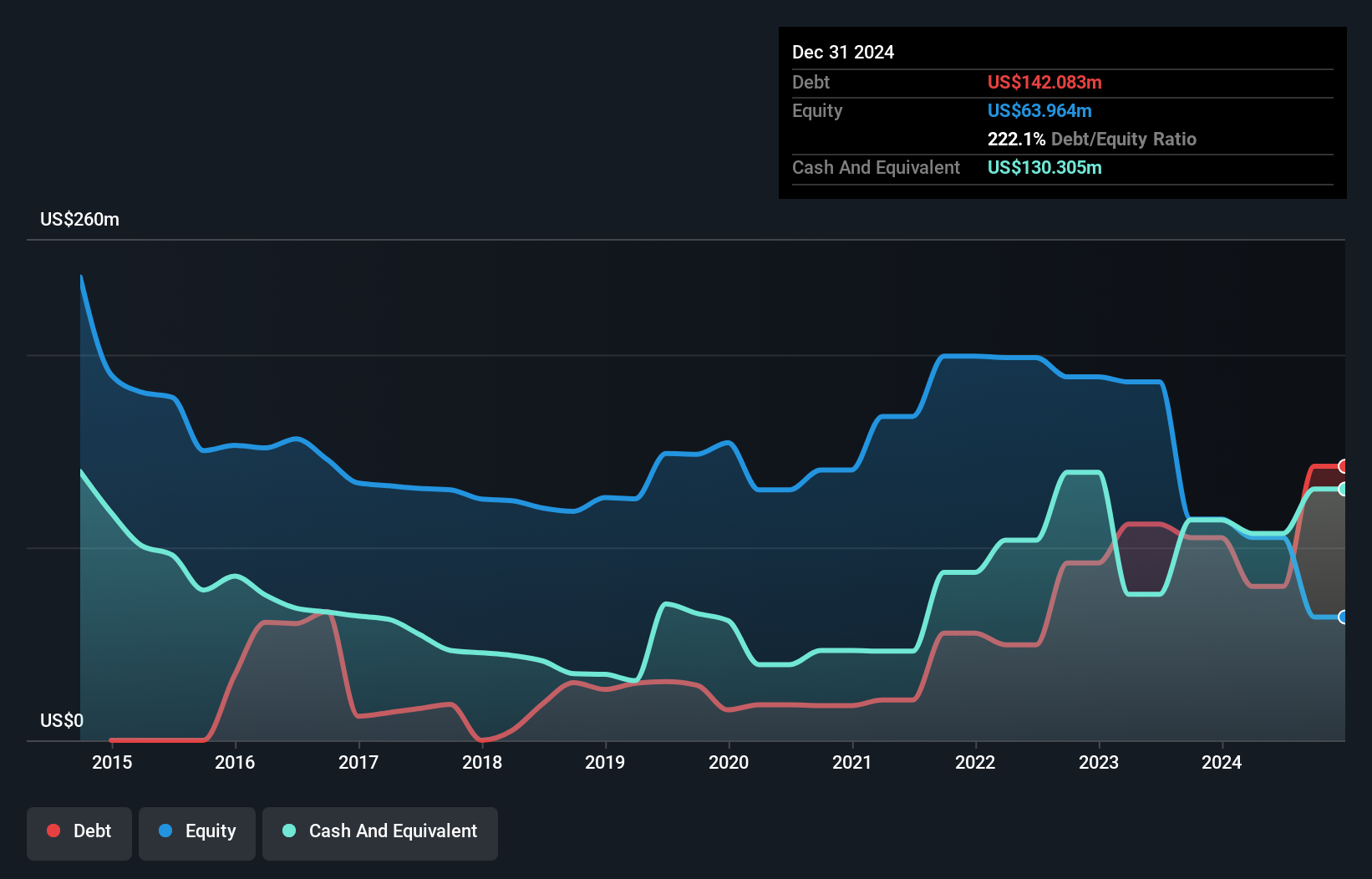Select the 2019 x-axis label
The image size is (1372, 879).
coord(605,762)
